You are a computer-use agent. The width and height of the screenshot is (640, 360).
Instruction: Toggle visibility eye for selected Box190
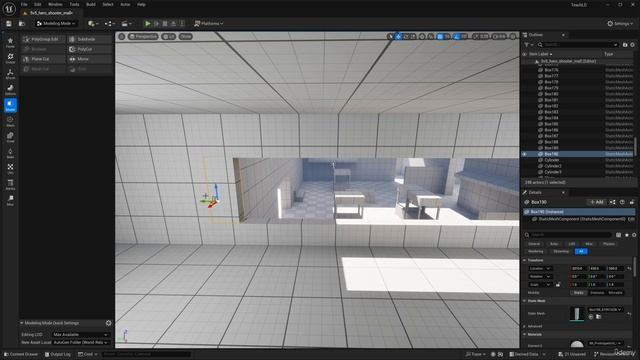[524, 154]
